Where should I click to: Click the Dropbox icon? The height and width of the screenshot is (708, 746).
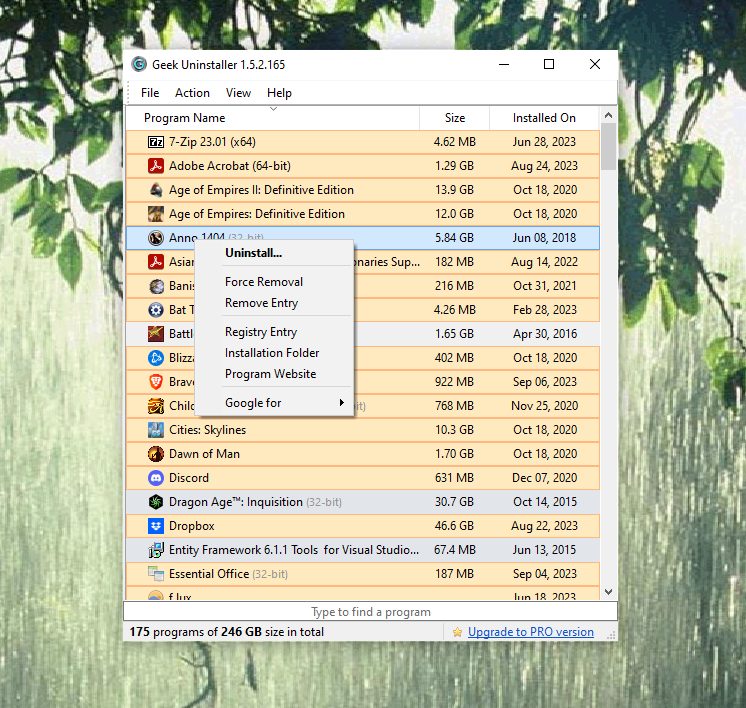click(x=156, y=526)
